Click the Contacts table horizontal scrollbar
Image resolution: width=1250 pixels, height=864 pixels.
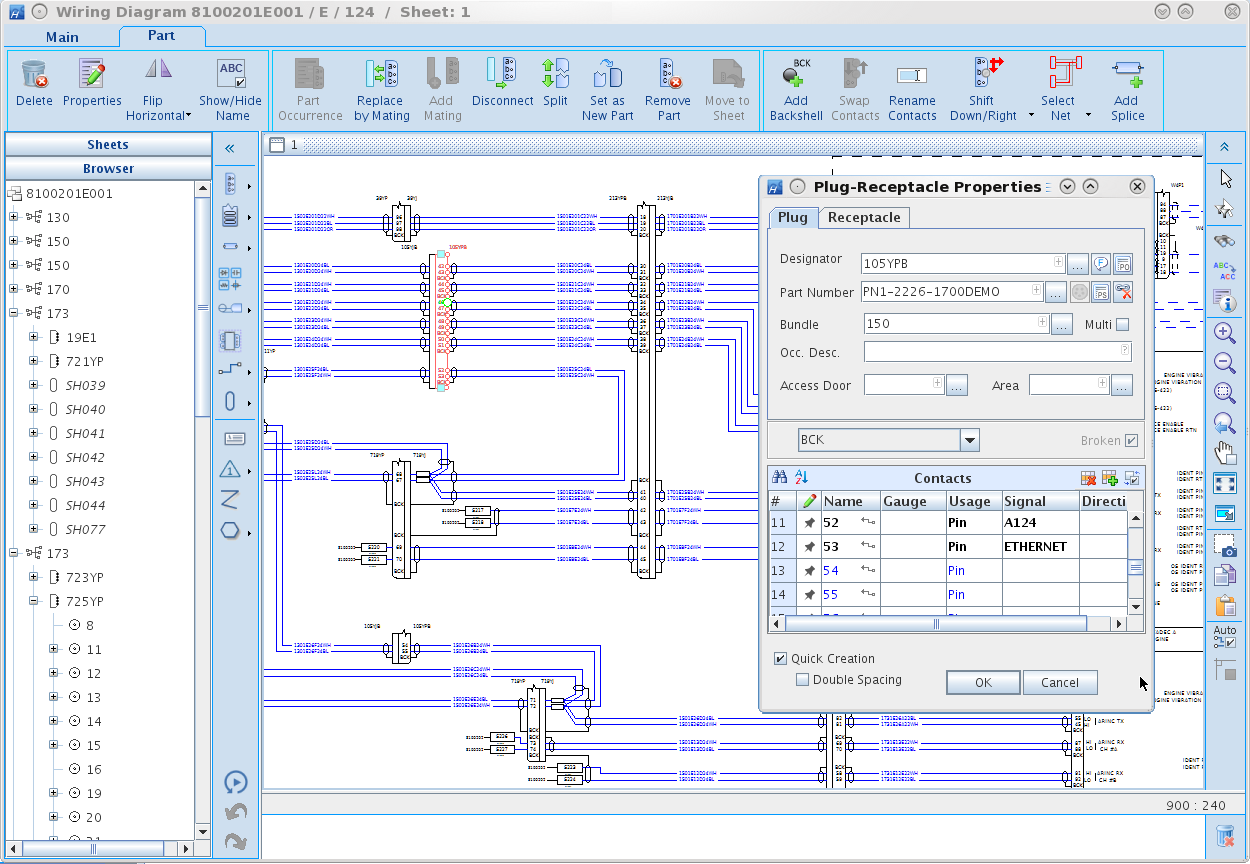tap(949, 624)
